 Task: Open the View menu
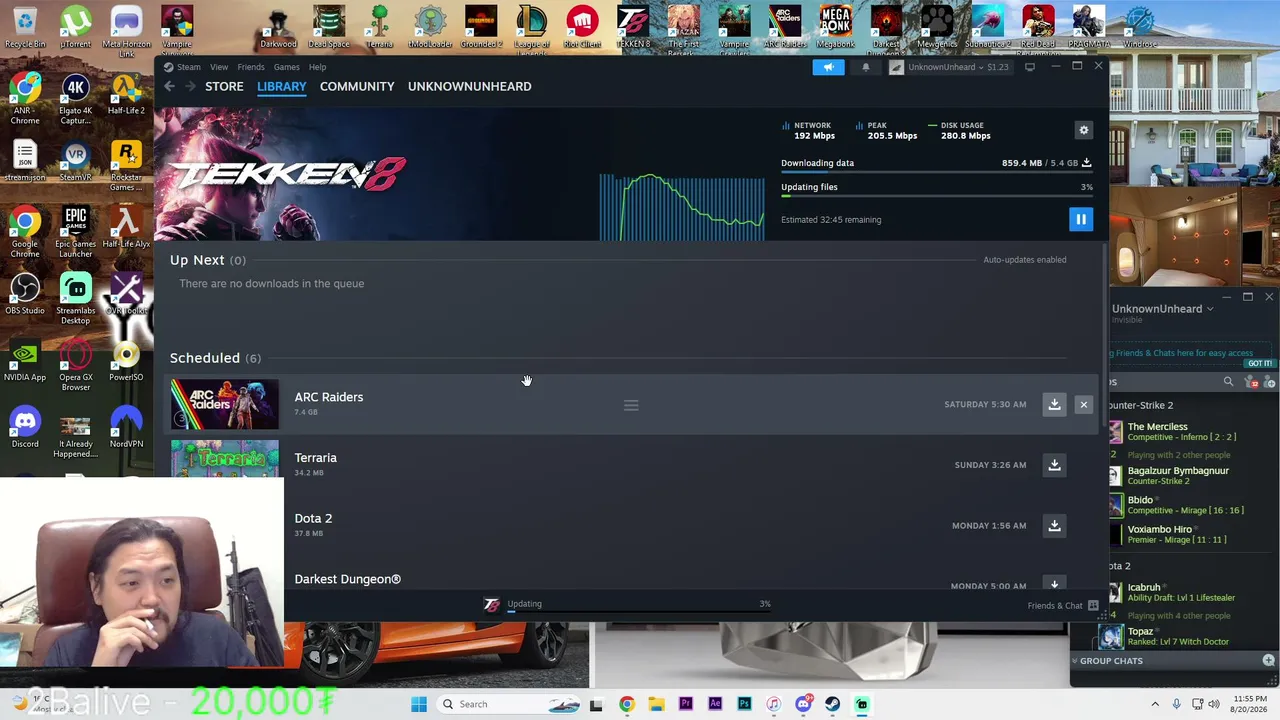pyautogui.click(x=219, y=67)
